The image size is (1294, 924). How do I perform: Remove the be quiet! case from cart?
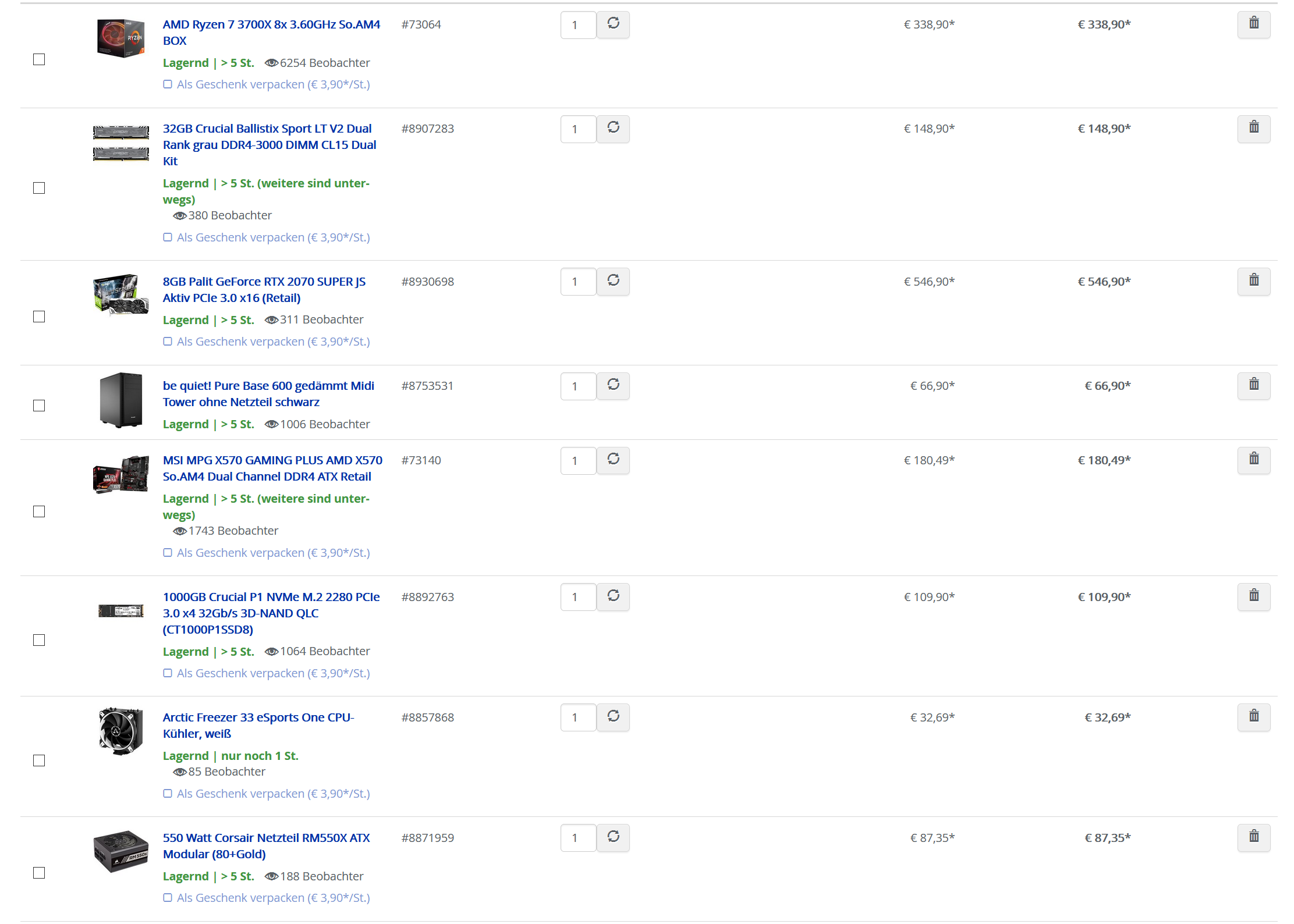click(x=1254, y=386)
